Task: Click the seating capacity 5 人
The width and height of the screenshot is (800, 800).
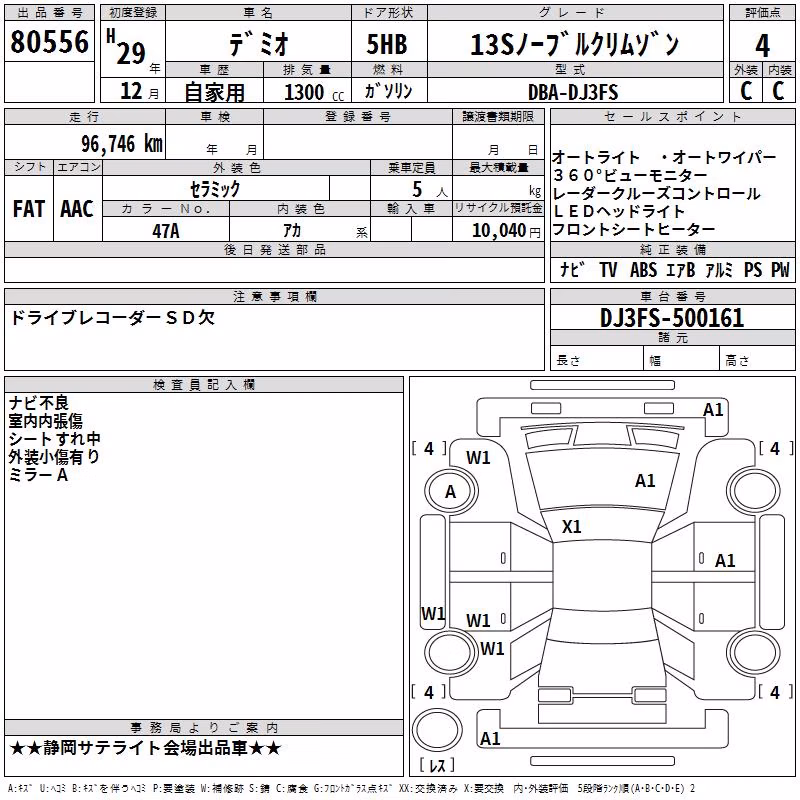Action: click(x=430, y=190)
